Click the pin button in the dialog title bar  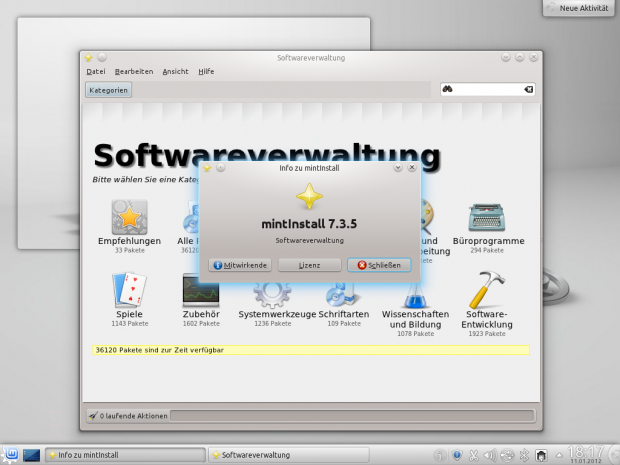(221, 168)
